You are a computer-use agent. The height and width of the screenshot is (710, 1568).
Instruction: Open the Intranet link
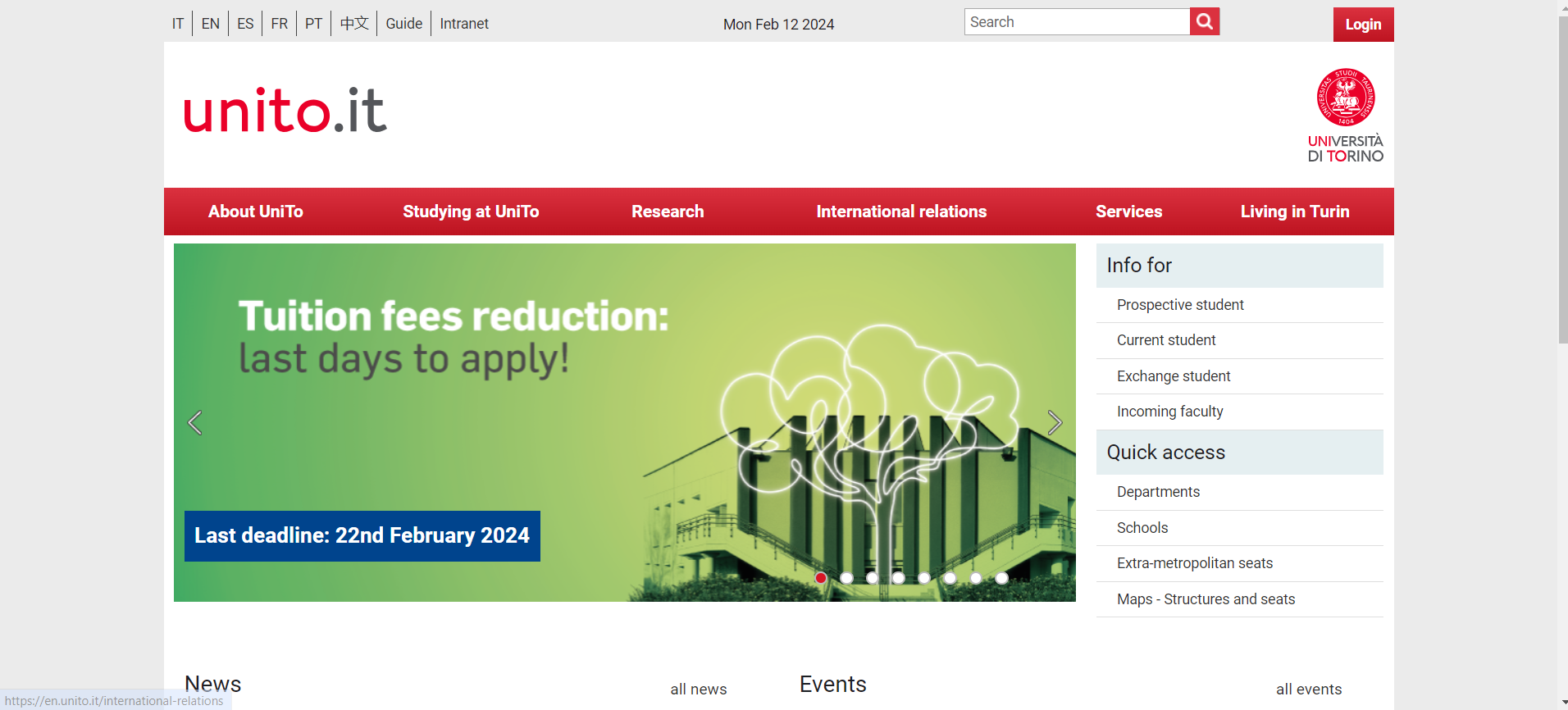464,24
